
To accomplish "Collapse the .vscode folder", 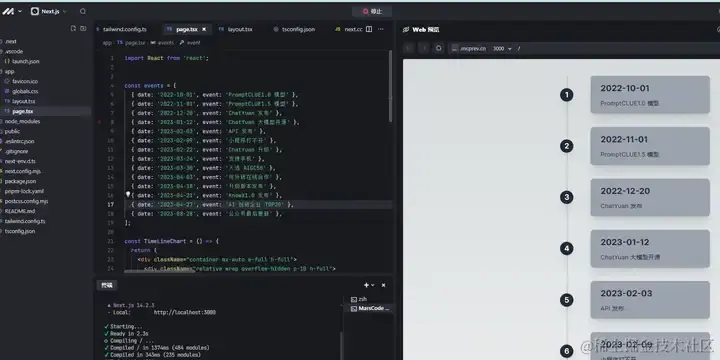I will coord(14,51).
